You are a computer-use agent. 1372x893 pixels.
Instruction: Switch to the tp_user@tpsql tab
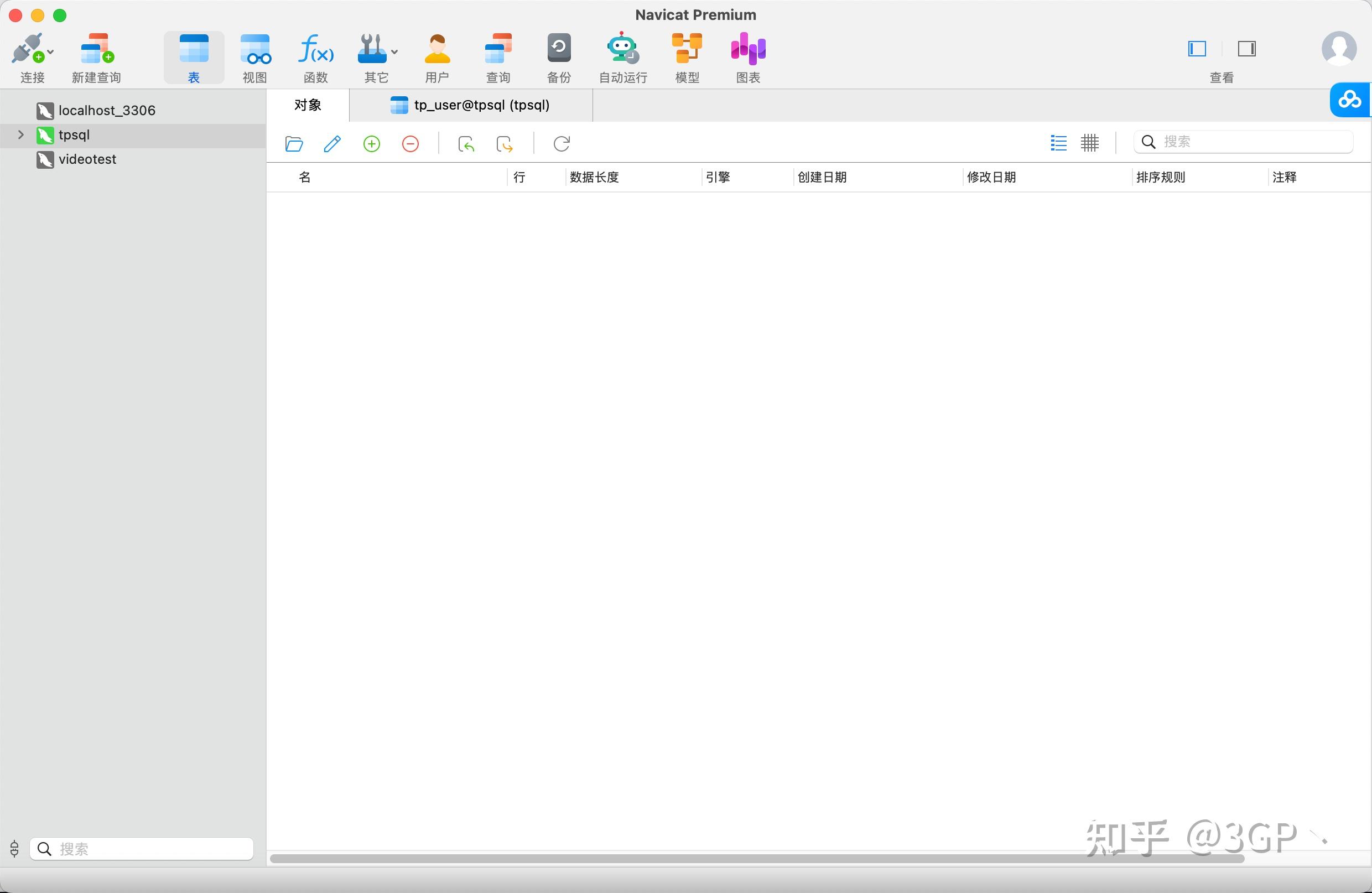pos(470,105)
